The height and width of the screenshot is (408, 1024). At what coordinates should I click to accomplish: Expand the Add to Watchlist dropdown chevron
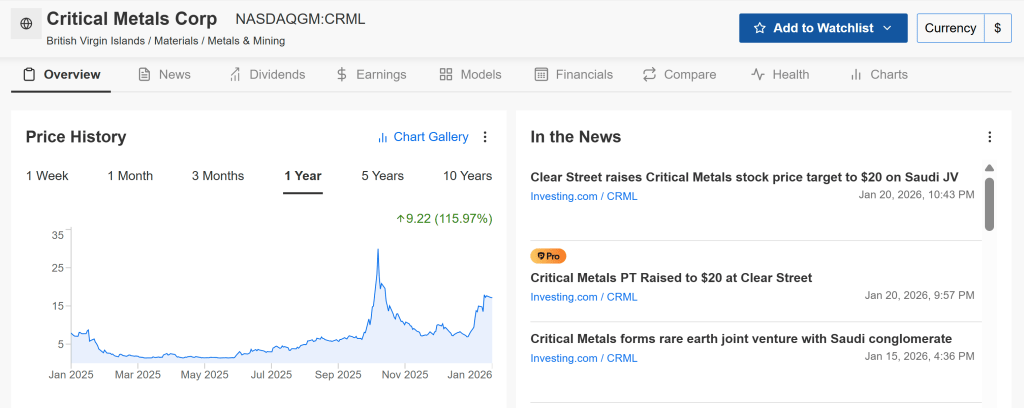click(x=887, y=28)
